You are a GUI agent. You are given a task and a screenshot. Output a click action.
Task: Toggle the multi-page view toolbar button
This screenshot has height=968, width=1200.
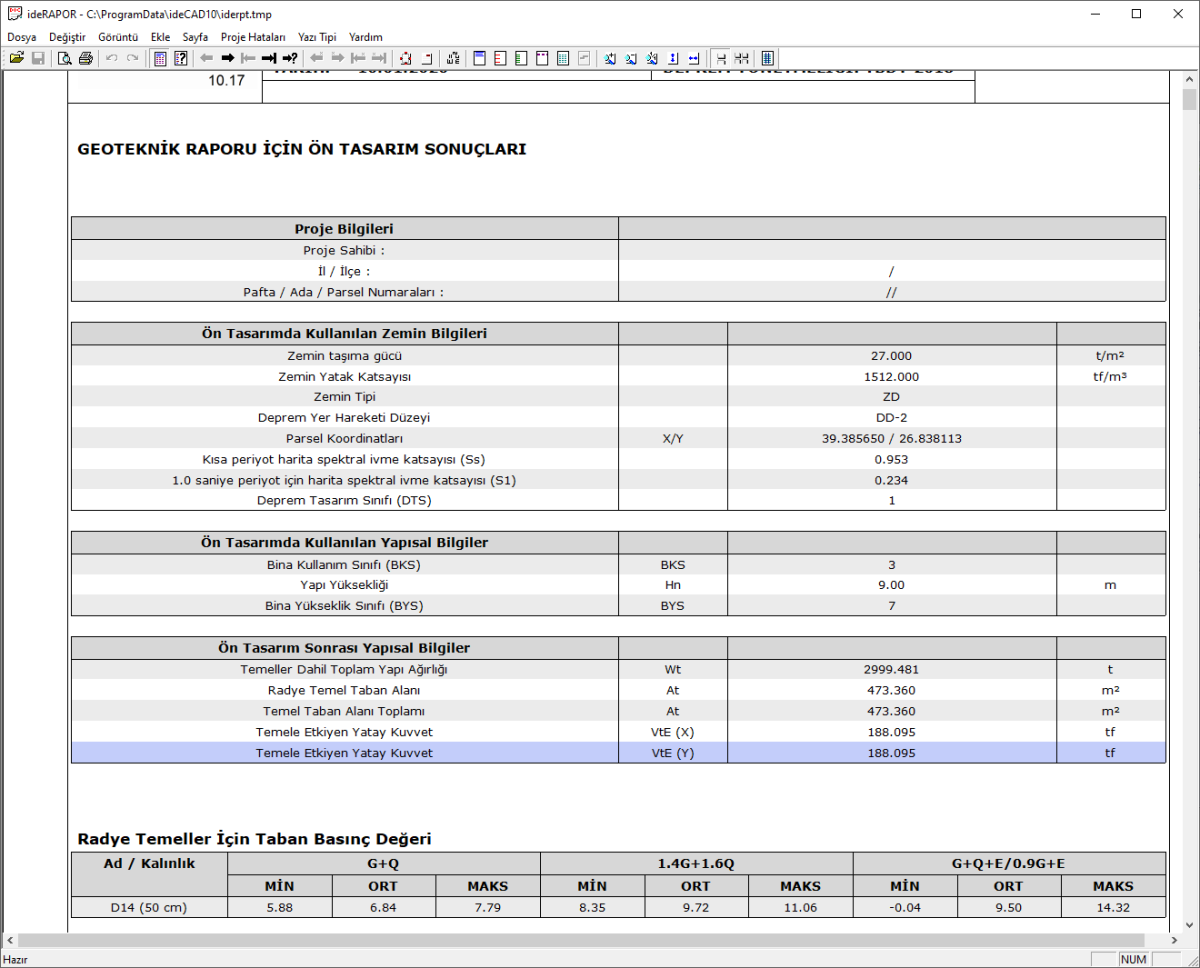[x=742, y=58]
